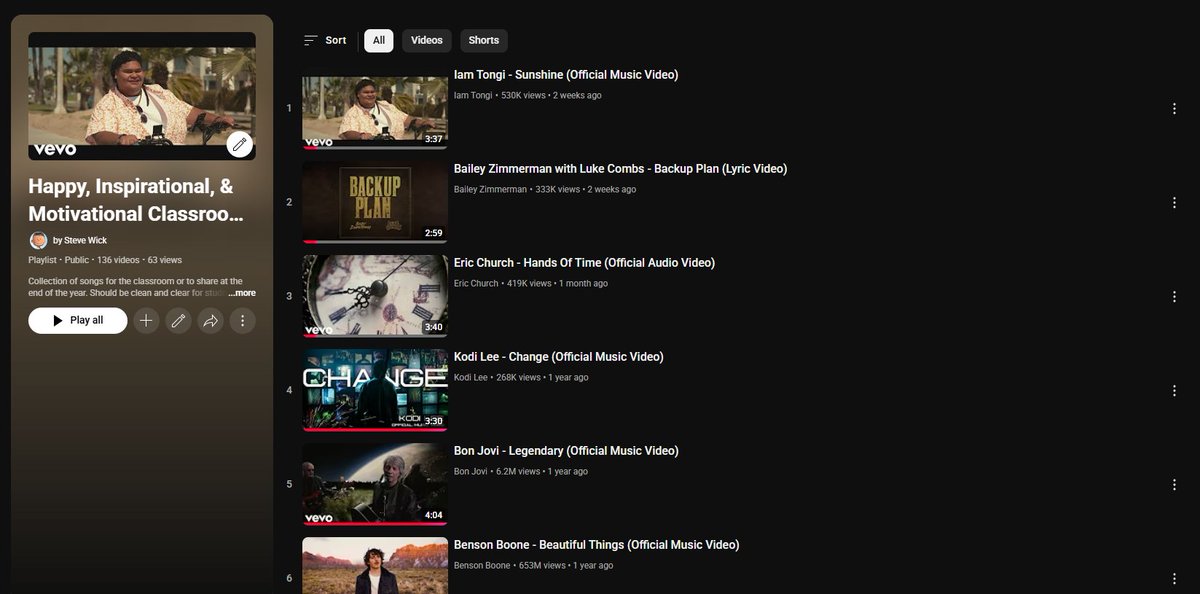Open Backup Plan (Lyric Video) title
The width and height of the screenshot is (1200, 594).
coord(620,169)
